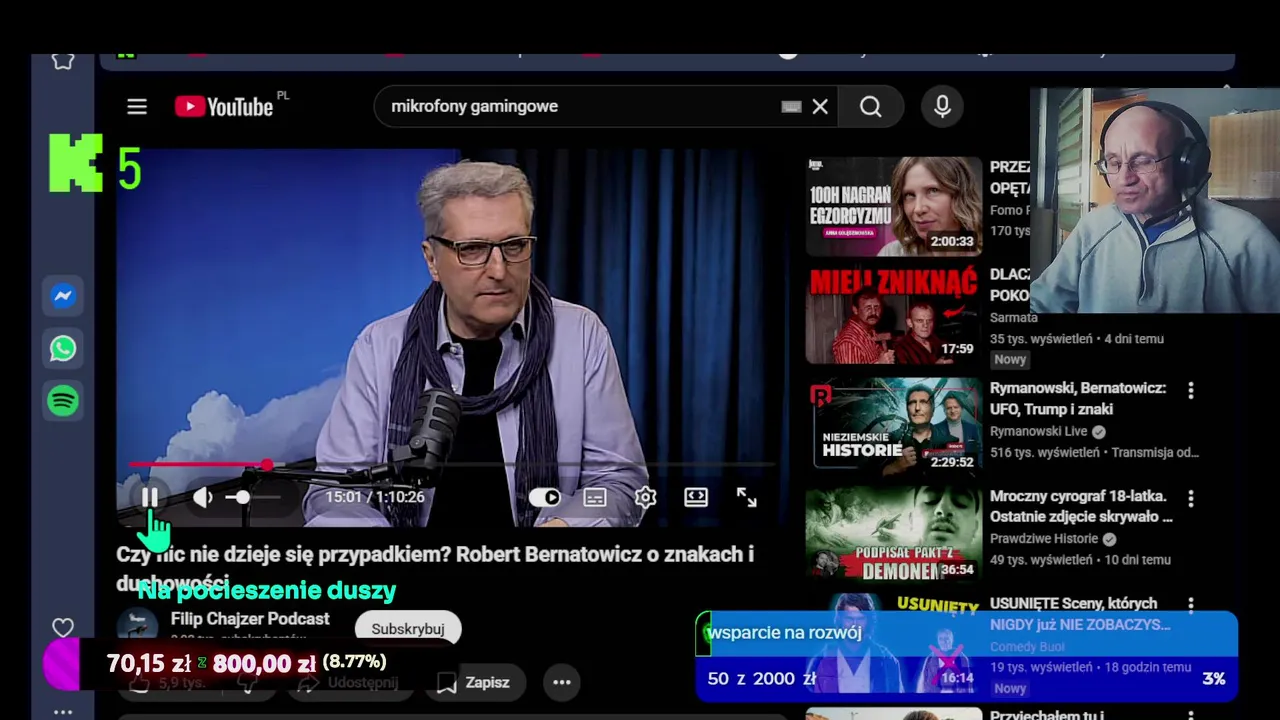Image resolution: width=1280 pixels, height=720 pixels.
Task: Switch to theater mode
Action: click(x=696, y=497)
